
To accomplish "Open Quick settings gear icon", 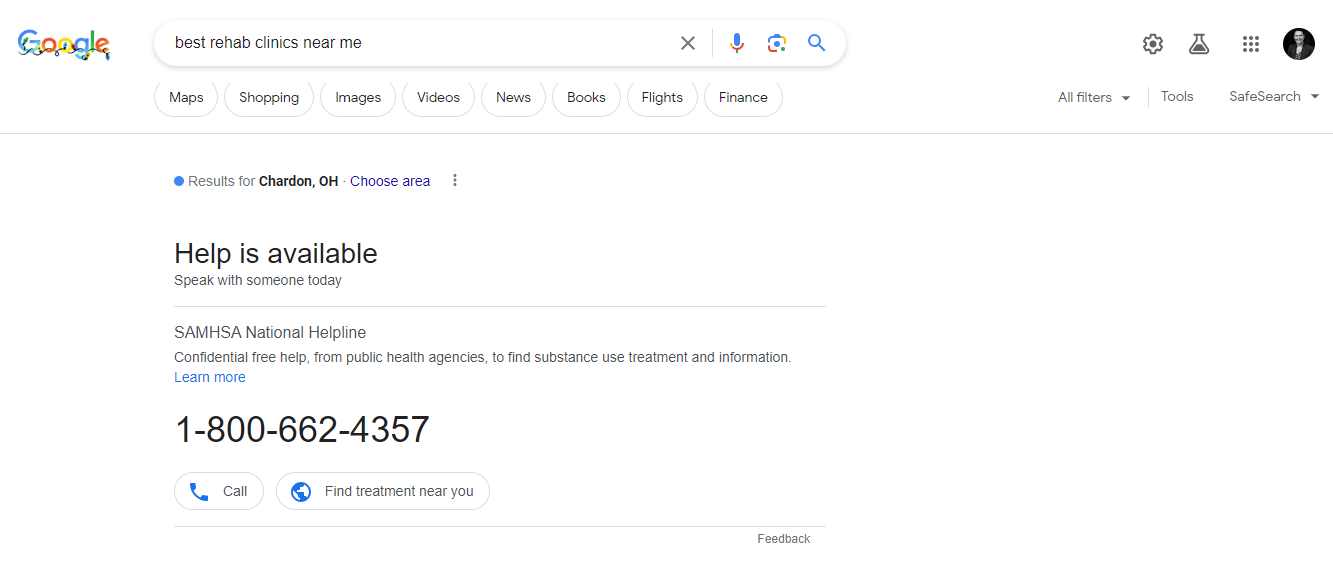I will point(1153,44).
